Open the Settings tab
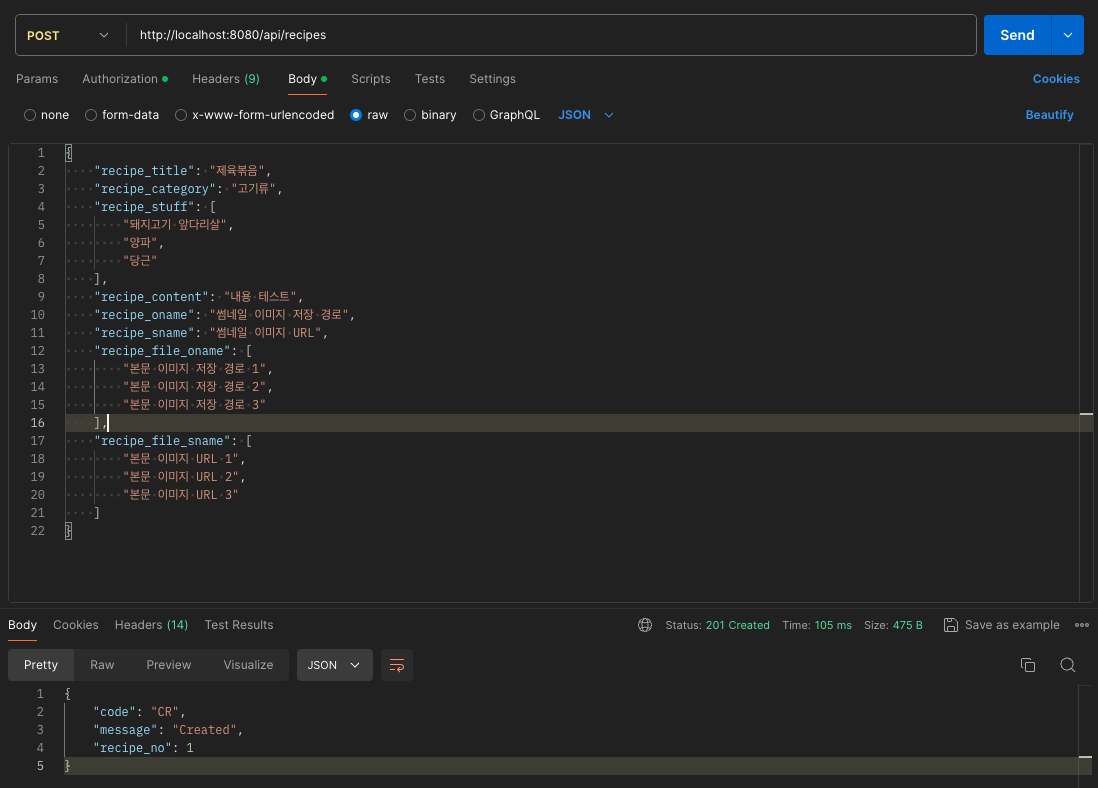The height and width of the screenshot is (788, 1098). point(492,79)
